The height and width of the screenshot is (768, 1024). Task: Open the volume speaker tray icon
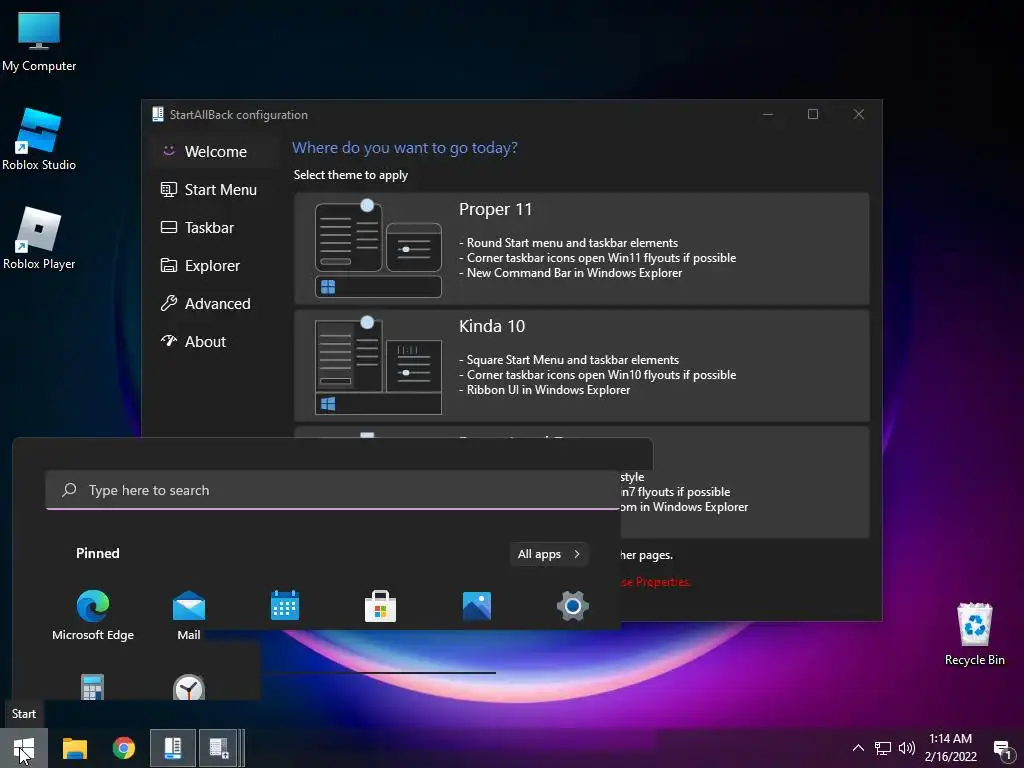(x=906, y=748)
